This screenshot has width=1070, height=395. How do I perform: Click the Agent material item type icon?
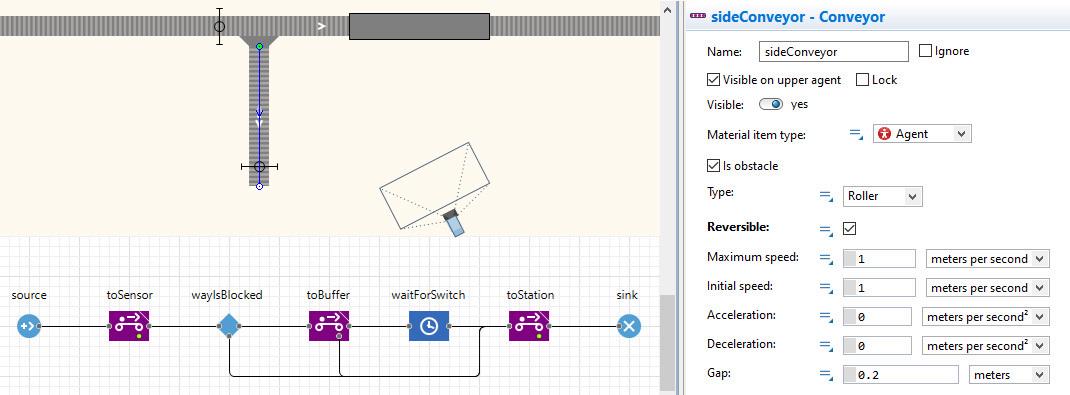pos(885,134)
